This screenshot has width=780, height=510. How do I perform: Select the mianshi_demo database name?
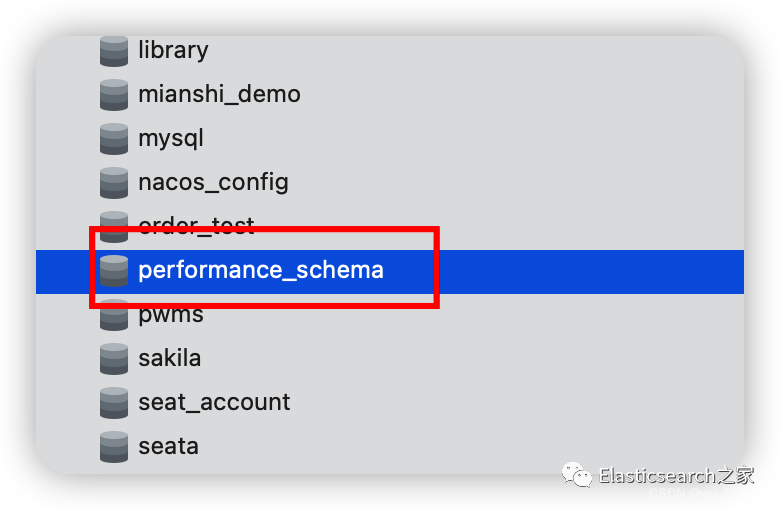219,94
